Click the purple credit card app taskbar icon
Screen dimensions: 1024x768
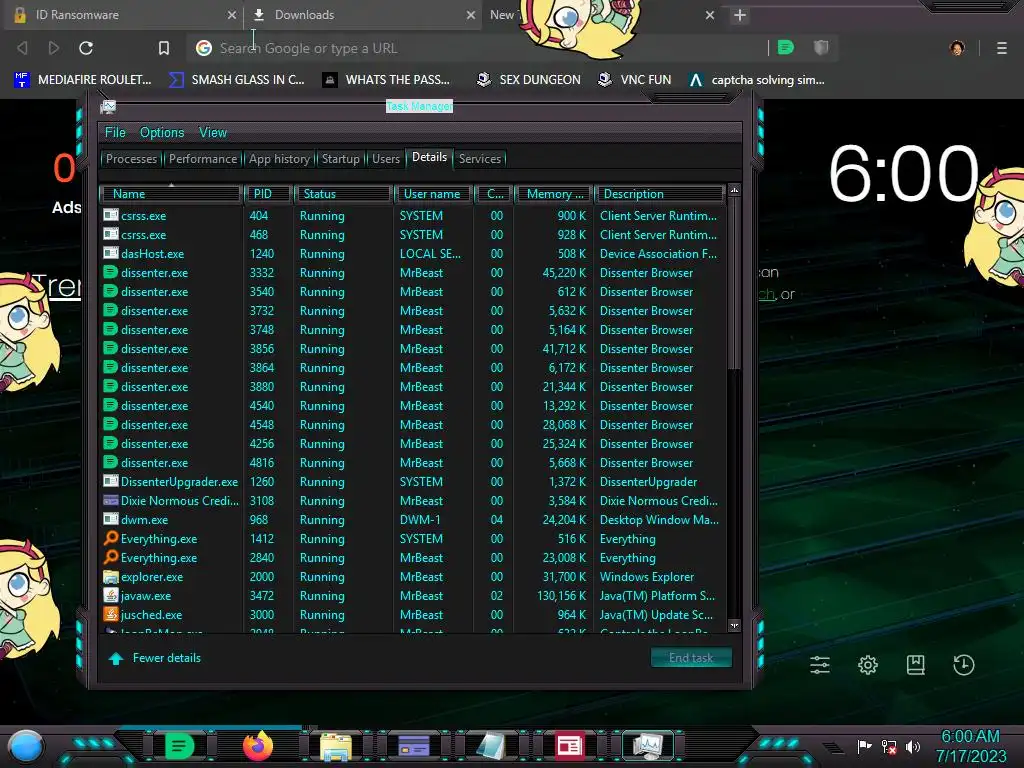pos(414,746)
